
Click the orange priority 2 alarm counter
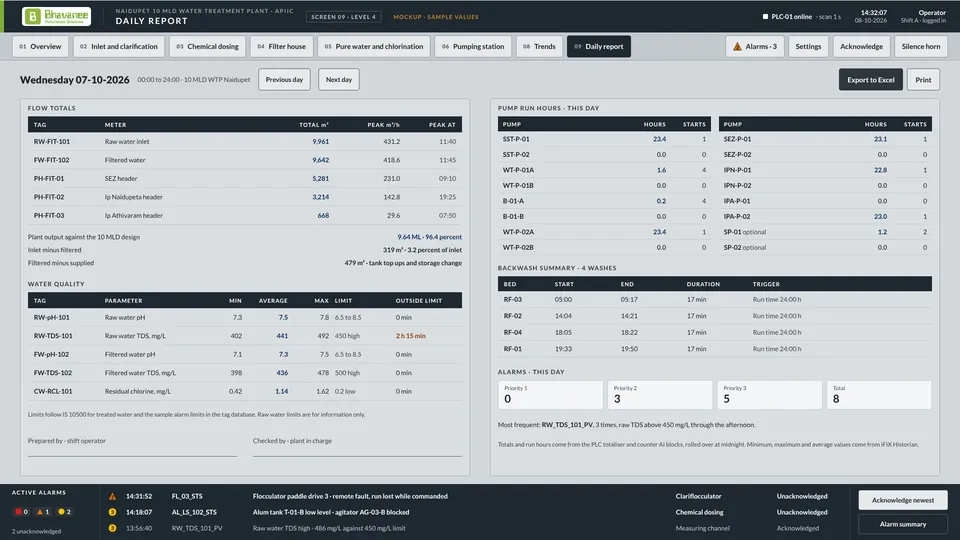tap(43, 512)
